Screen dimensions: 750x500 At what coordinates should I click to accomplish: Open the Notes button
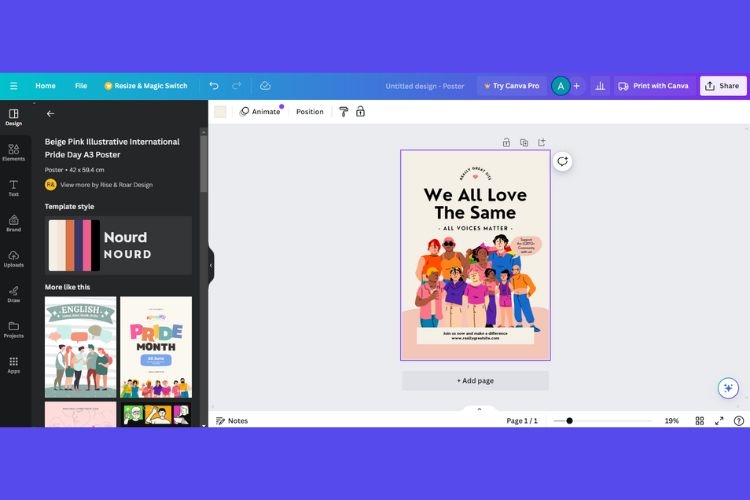click(232, 421)
